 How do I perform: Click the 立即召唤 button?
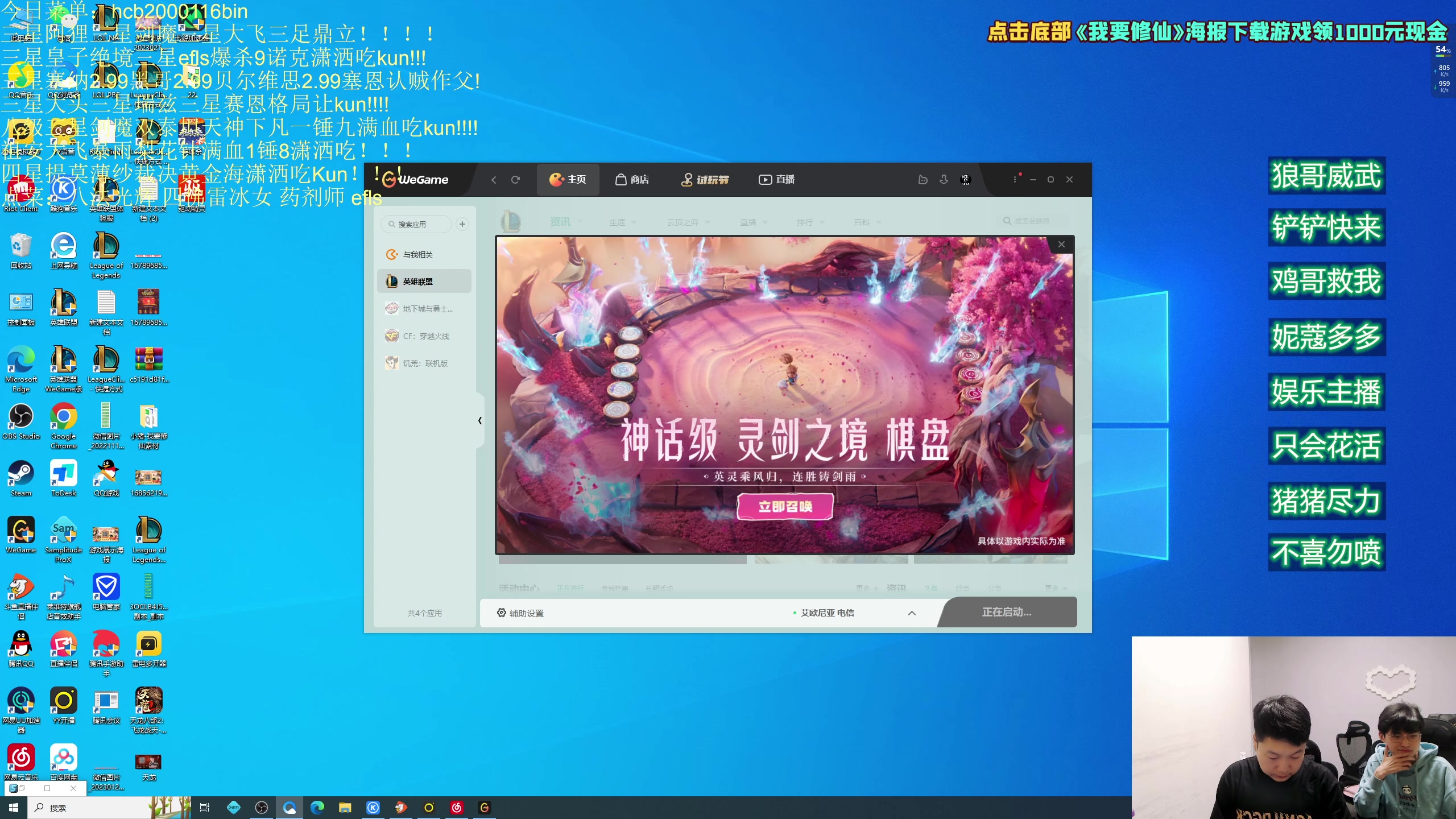(785, 506)
